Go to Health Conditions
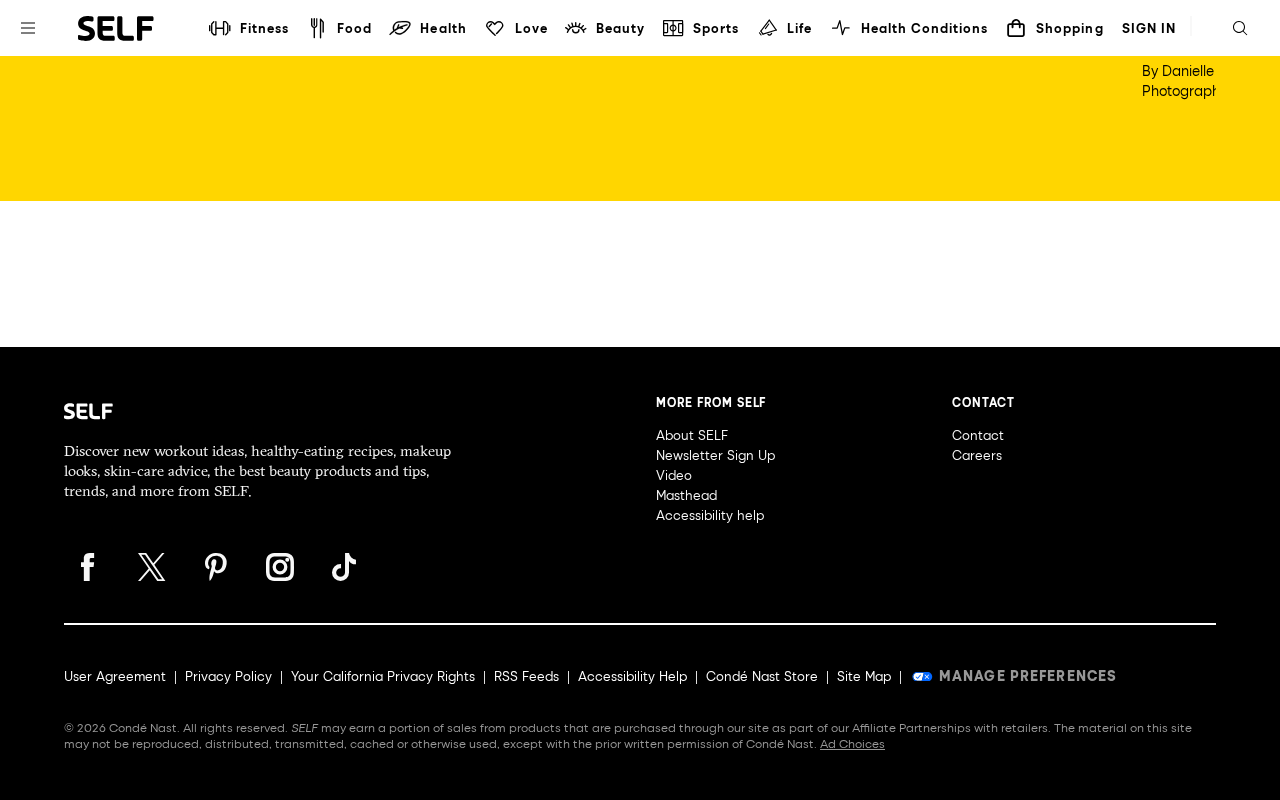The height and width of the screenshot is (800, 1280). (924, 28)
